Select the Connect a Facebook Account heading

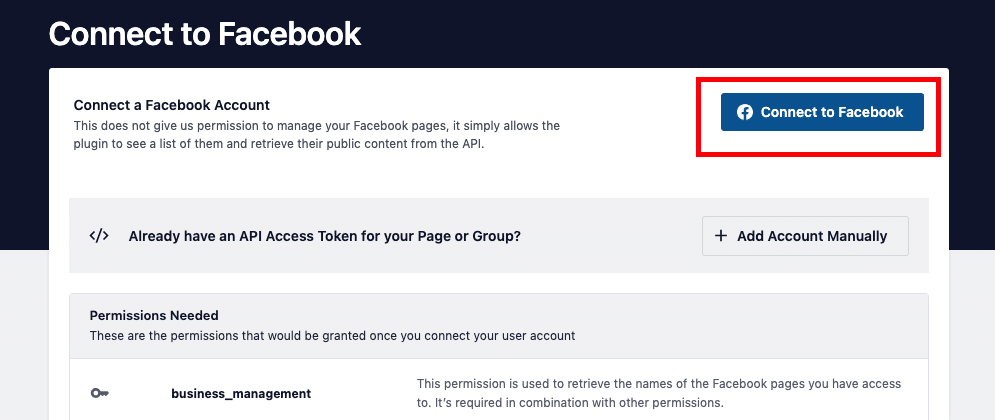(172, 105)
